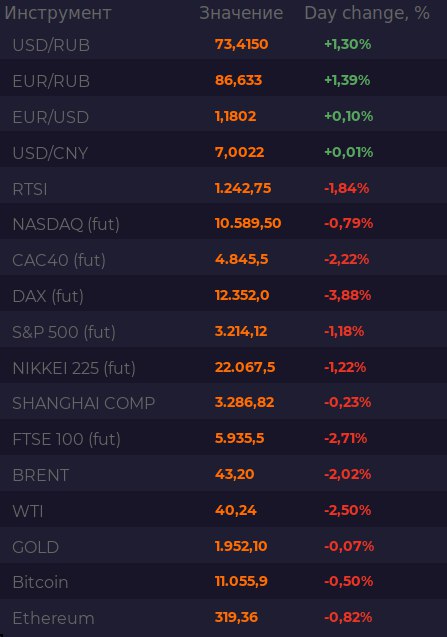Open the EUR/RUB instrument
This screenshot has height=637, width=447.
224,80
